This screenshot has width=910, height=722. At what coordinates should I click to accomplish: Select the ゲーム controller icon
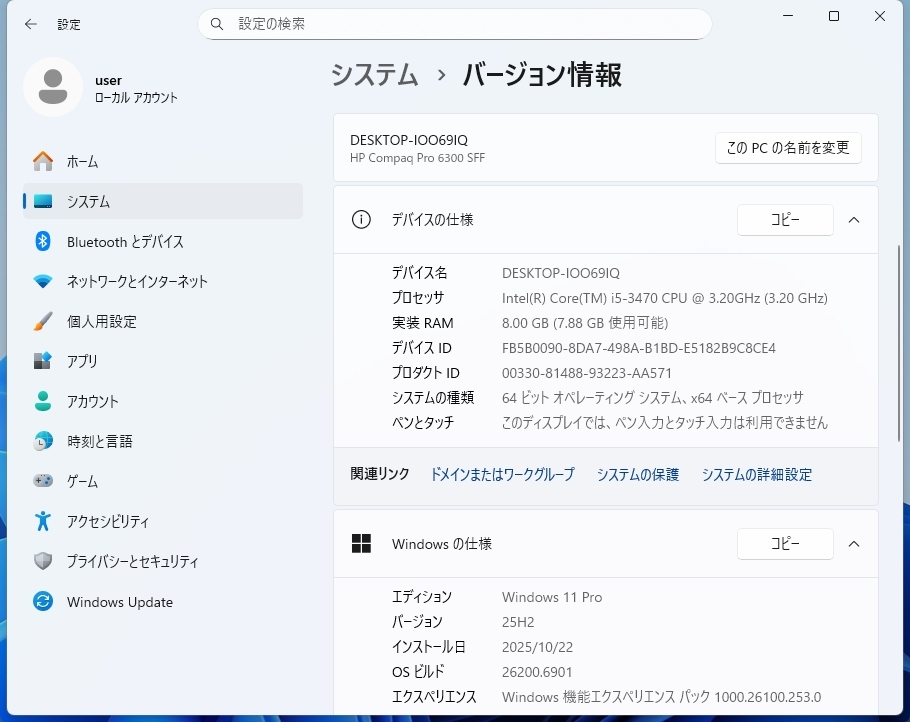pyautogui.click(x=43, y=481)
